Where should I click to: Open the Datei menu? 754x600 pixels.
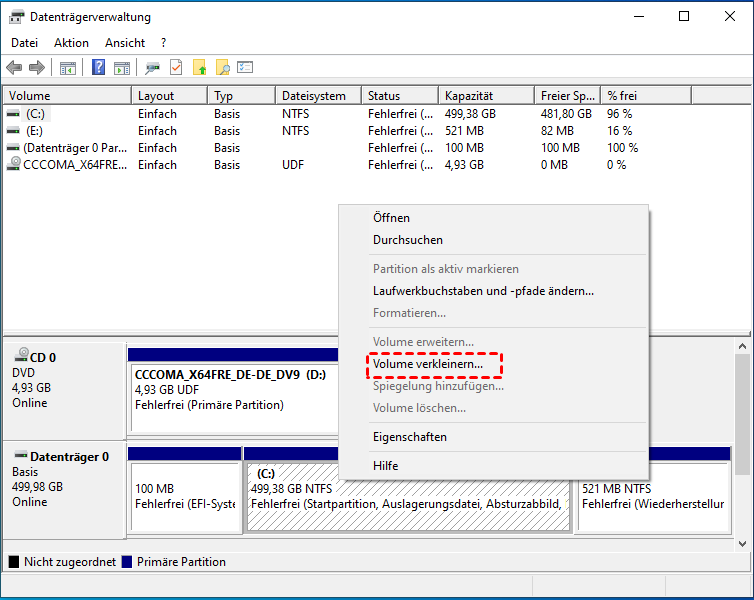coord(25,43)
